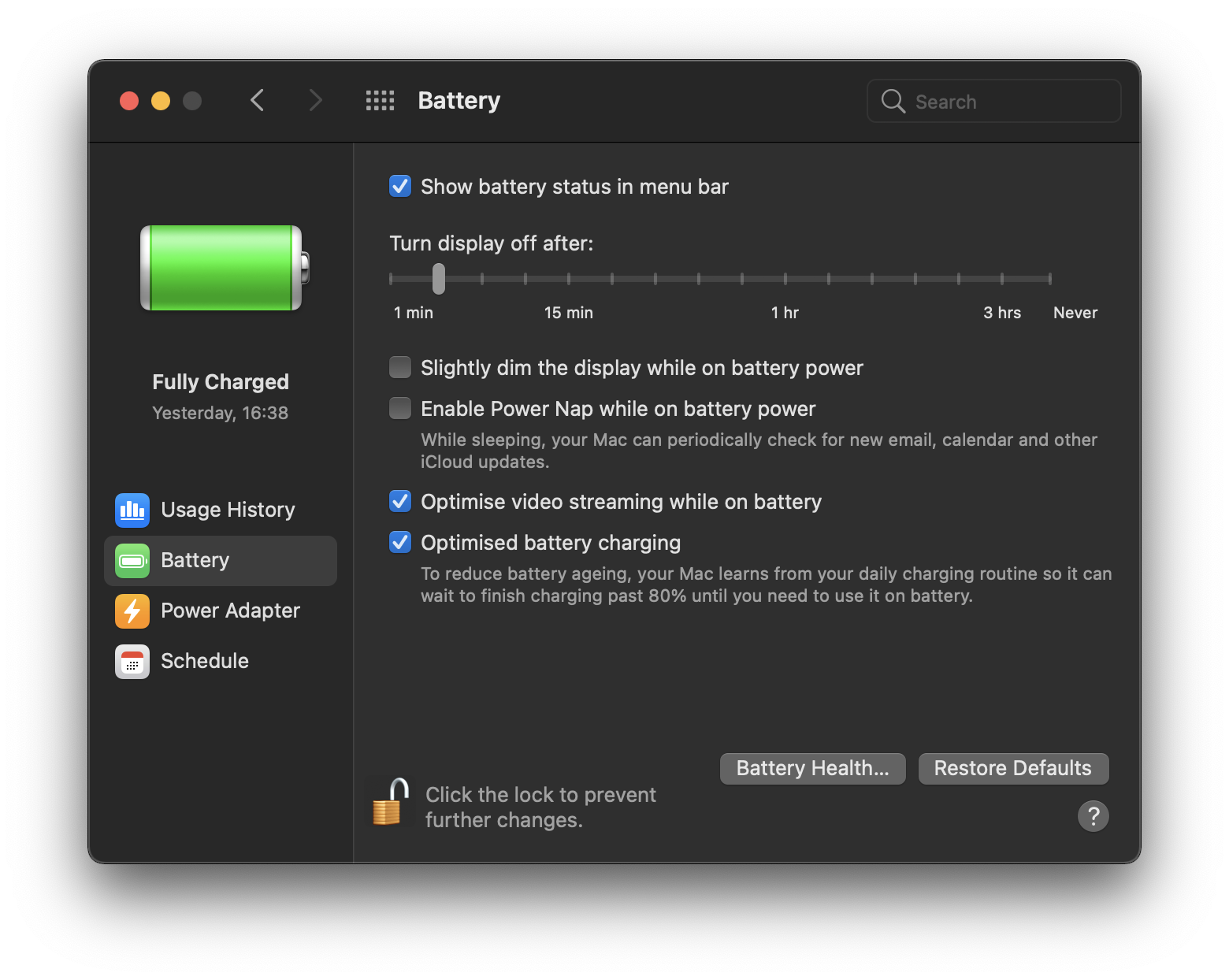The width and height of the screenshot is (1229, 980).
Task: Click 'Click the lock to prevent further changes' text
Action: point(540,807)
